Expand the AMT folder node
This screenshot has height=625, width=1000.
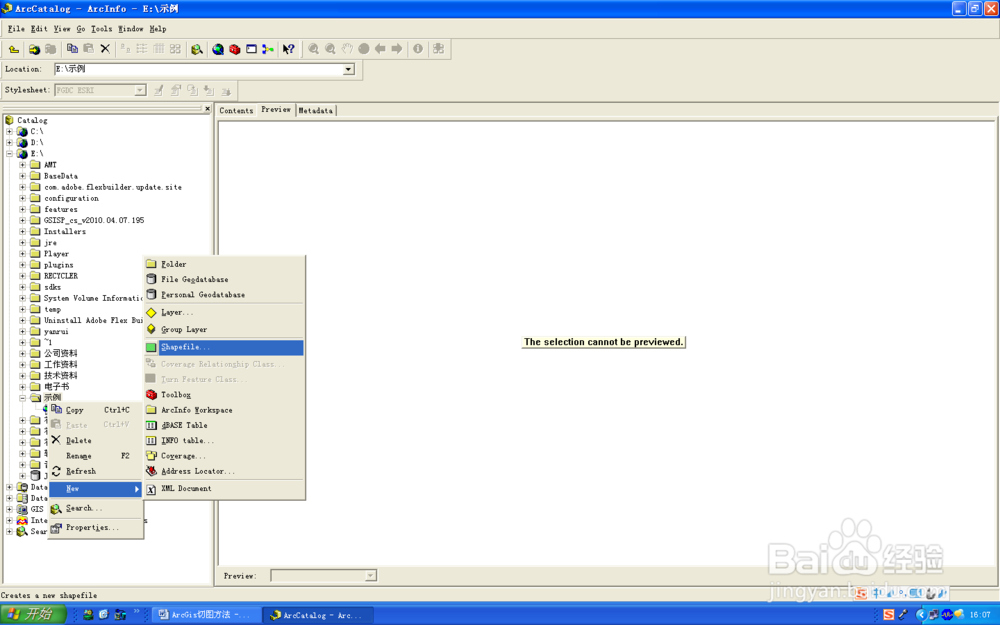click(x=22, y=165)
